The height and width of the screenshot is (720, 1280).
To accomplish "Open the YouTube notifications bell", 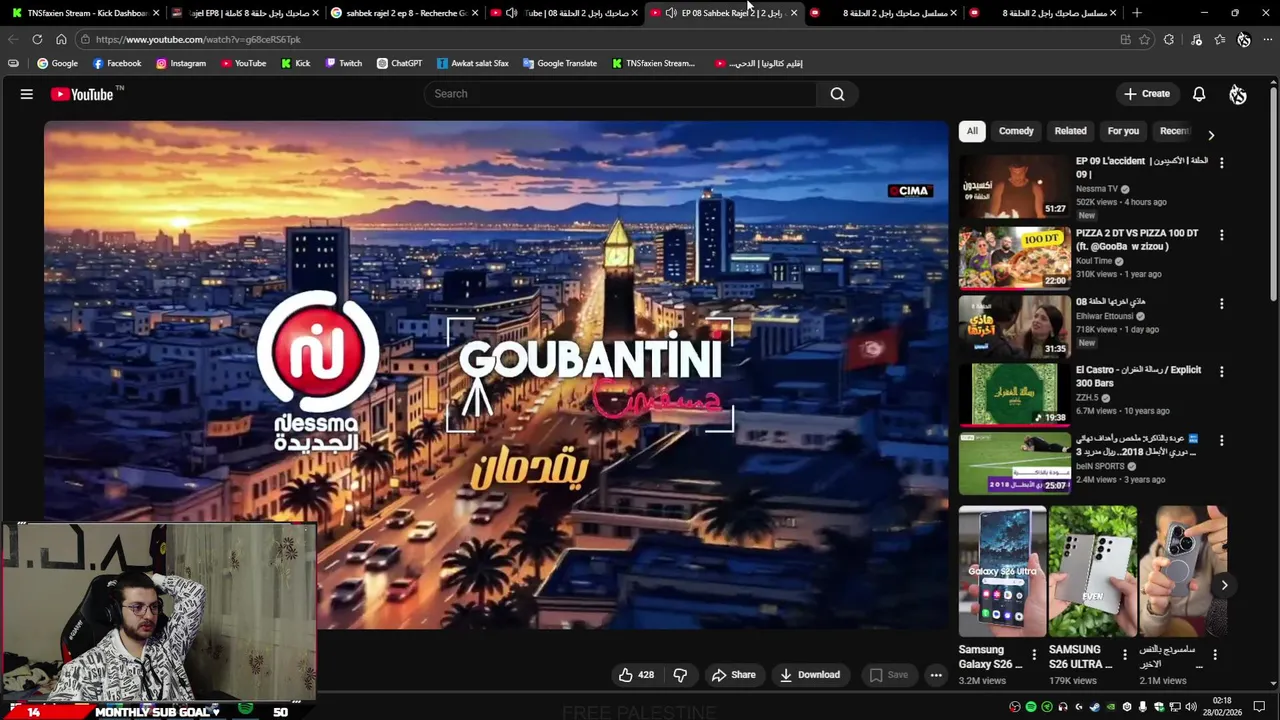I will pos(1199,94).
